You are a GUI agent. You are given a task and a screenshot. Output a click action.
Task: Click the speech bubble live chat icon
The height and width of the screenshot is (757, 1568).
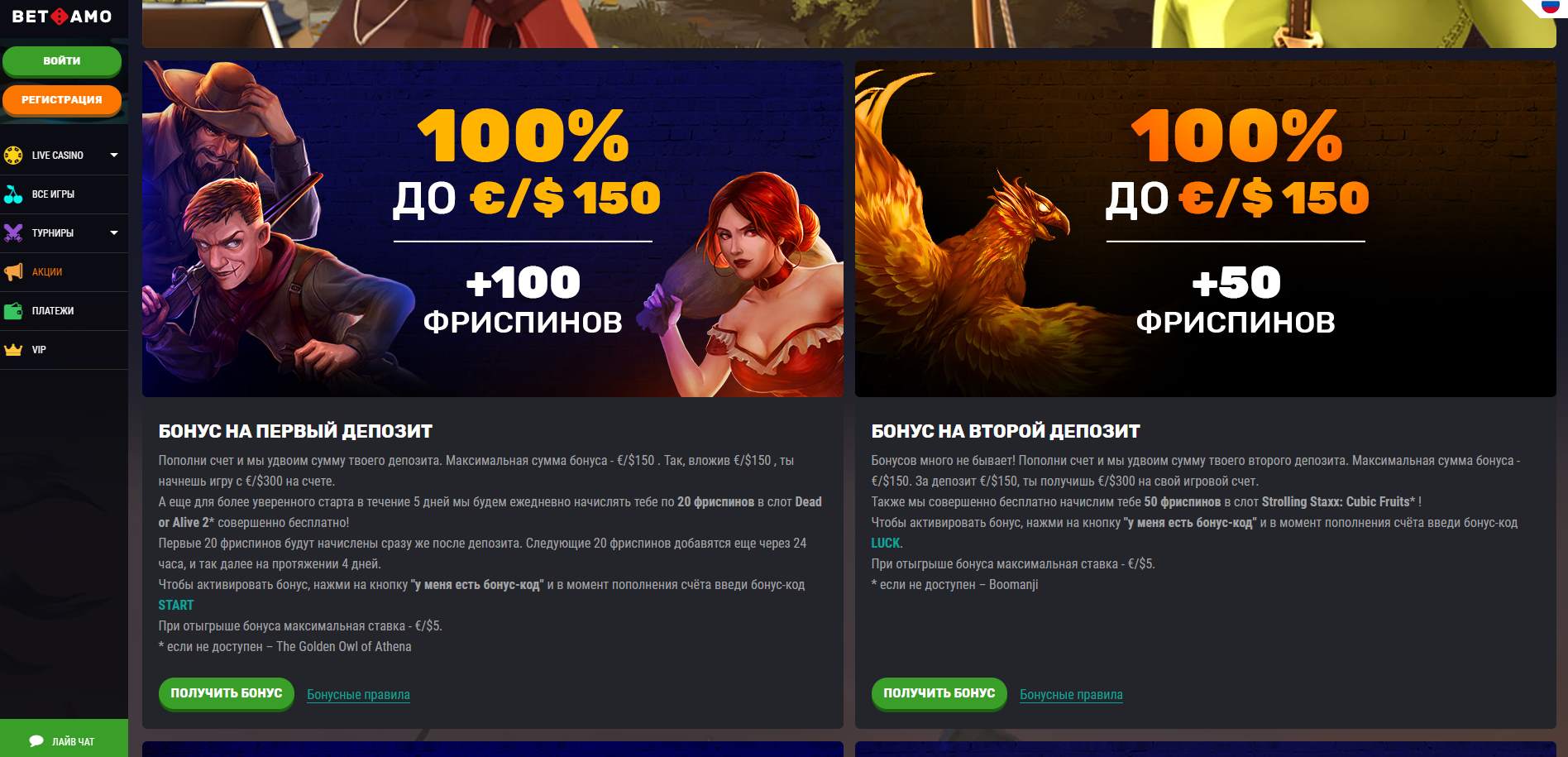point(36,741)
